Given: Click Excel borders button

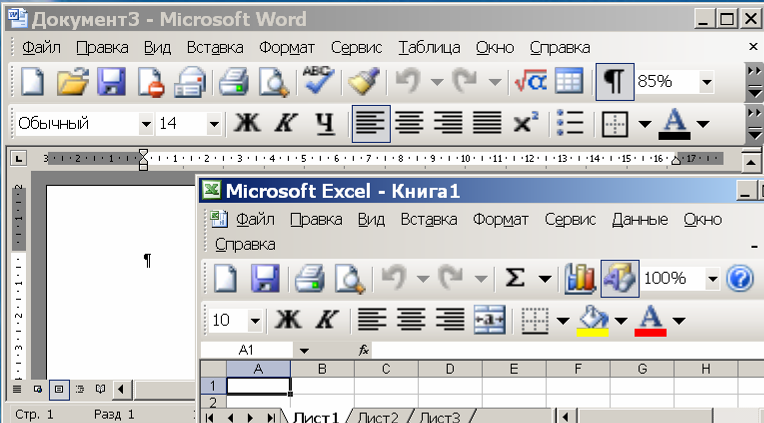Looking at the screenshot, I should click(x=535, y=320).
